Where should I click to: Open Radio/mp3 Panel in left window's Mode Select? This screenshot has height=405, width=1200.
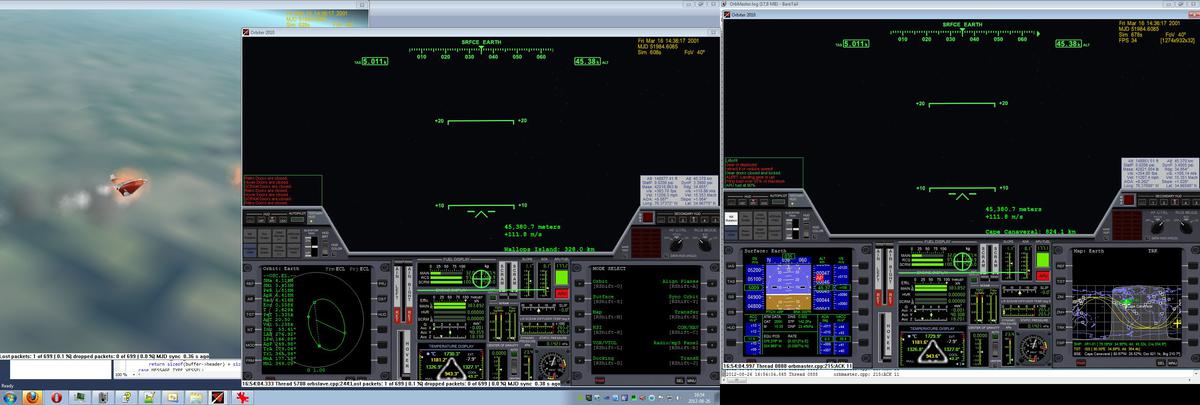coord(675,343)
